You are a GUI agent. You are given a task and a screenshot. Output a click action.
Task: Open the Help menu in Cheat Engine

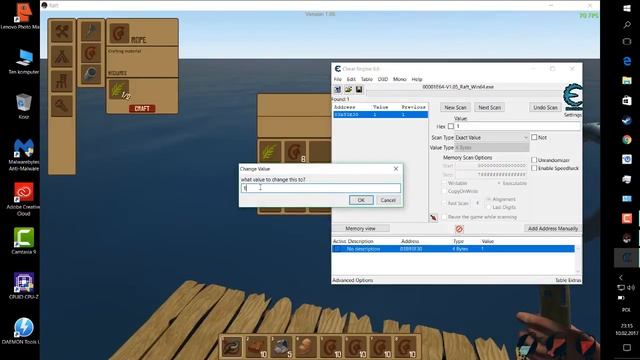[417, 79]
